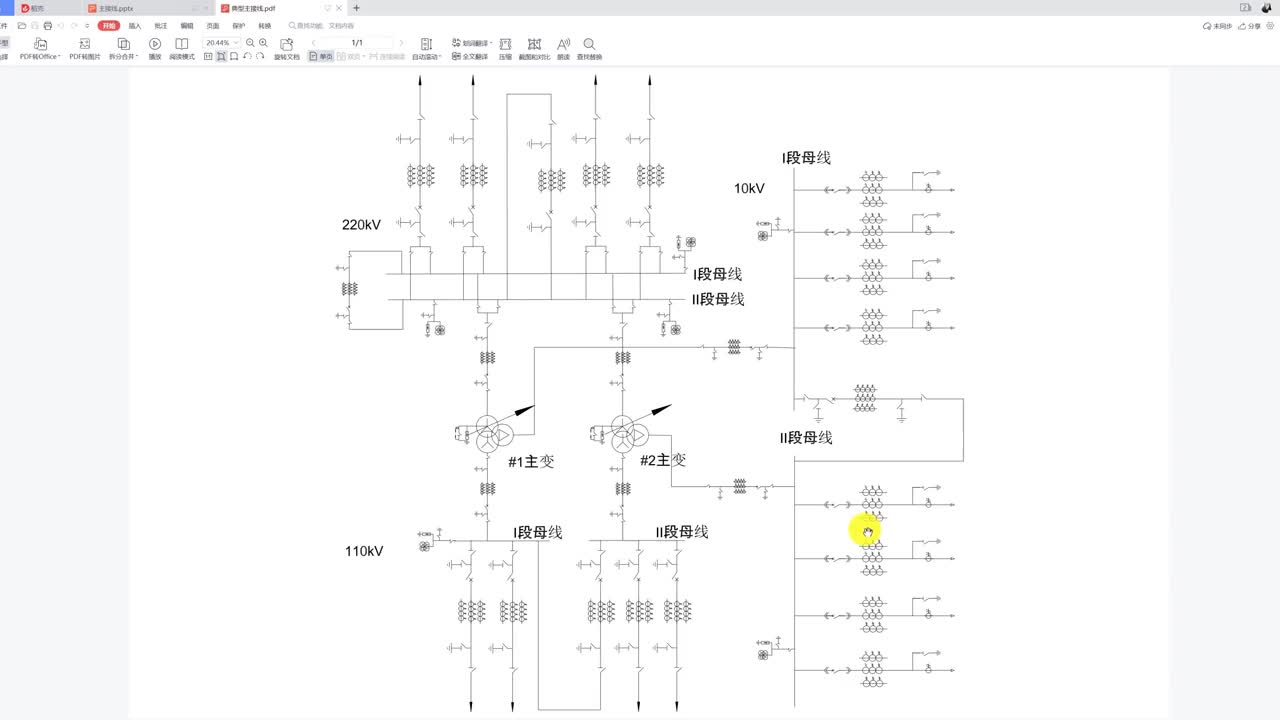
Task: Open the 自动滚动 auto scroll tool
Action: coord(427,49)
